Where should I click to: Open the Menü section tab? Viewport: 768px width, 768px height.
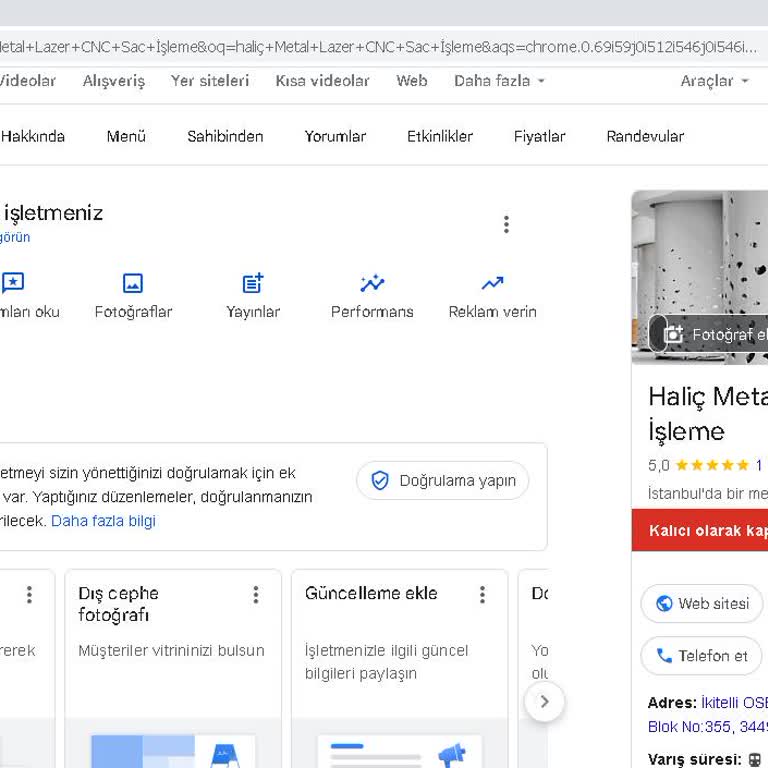pos(126,136)
